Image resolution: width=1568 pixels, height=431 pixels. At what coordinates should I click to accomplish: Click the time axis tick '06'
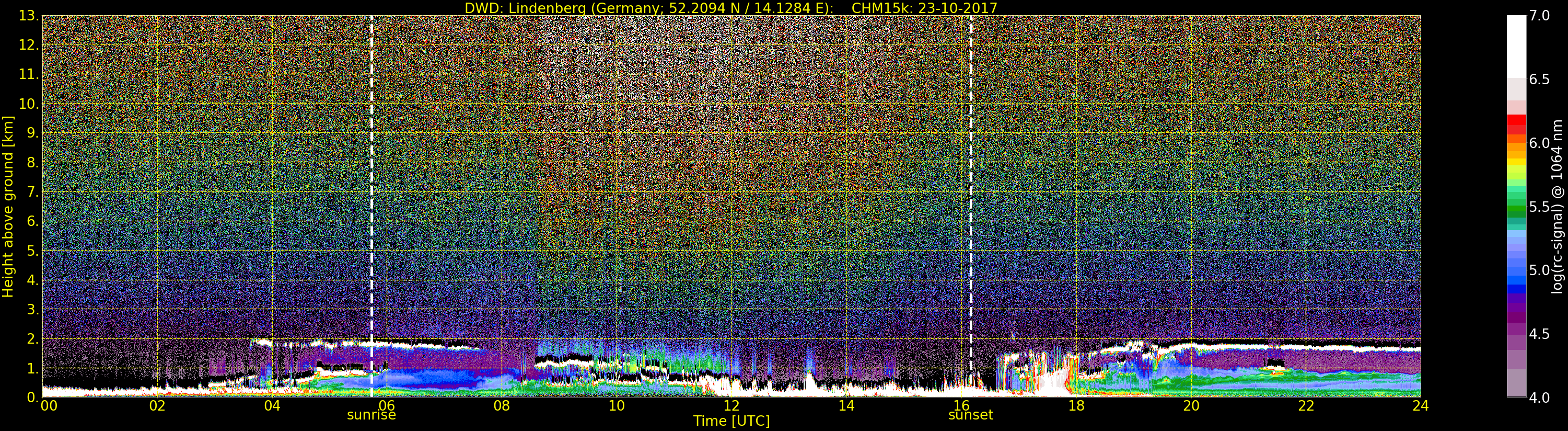coord(387,405)
